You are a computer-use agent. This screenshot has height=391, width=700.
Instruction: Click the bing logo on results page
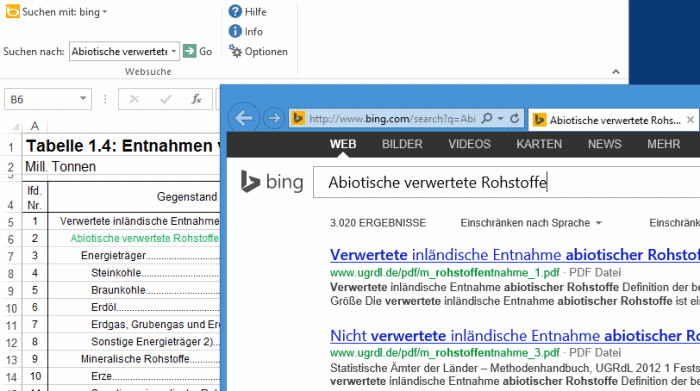pyautogui.click(x=272, y=182)
